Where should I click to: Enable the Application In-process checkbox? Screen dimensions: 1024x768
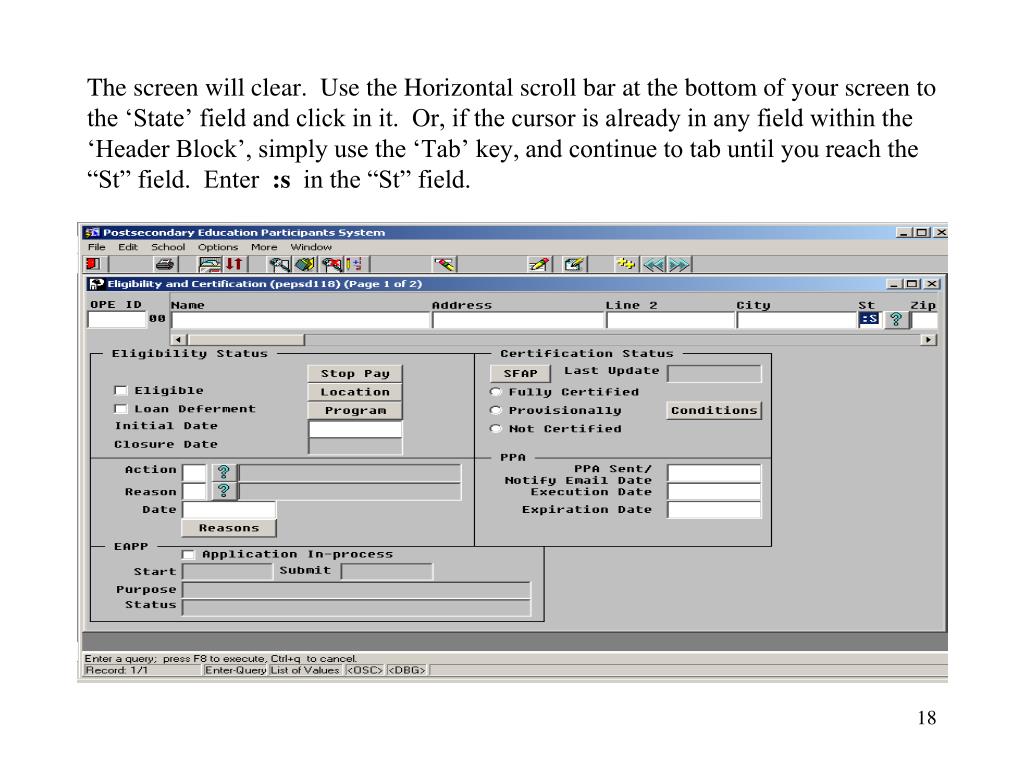[188, 554]
